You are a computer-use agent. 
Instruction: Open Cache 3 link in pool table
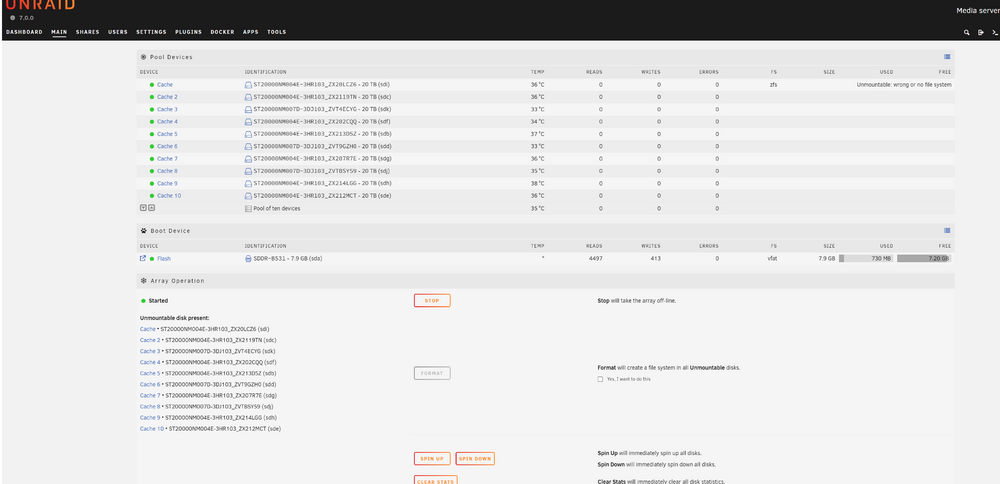(x=167, y=110)
